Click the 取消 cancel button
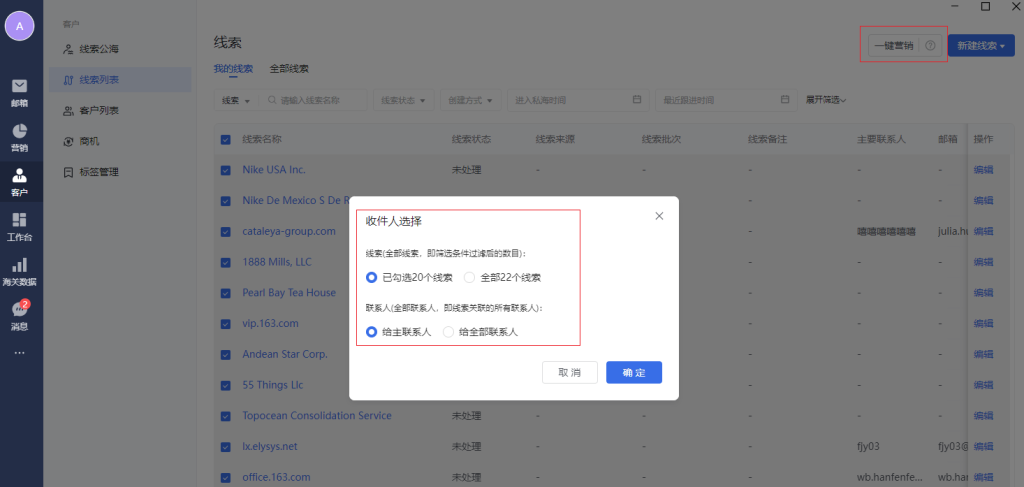This screenshot has width=1024, height=487. (x=569, y=372)
